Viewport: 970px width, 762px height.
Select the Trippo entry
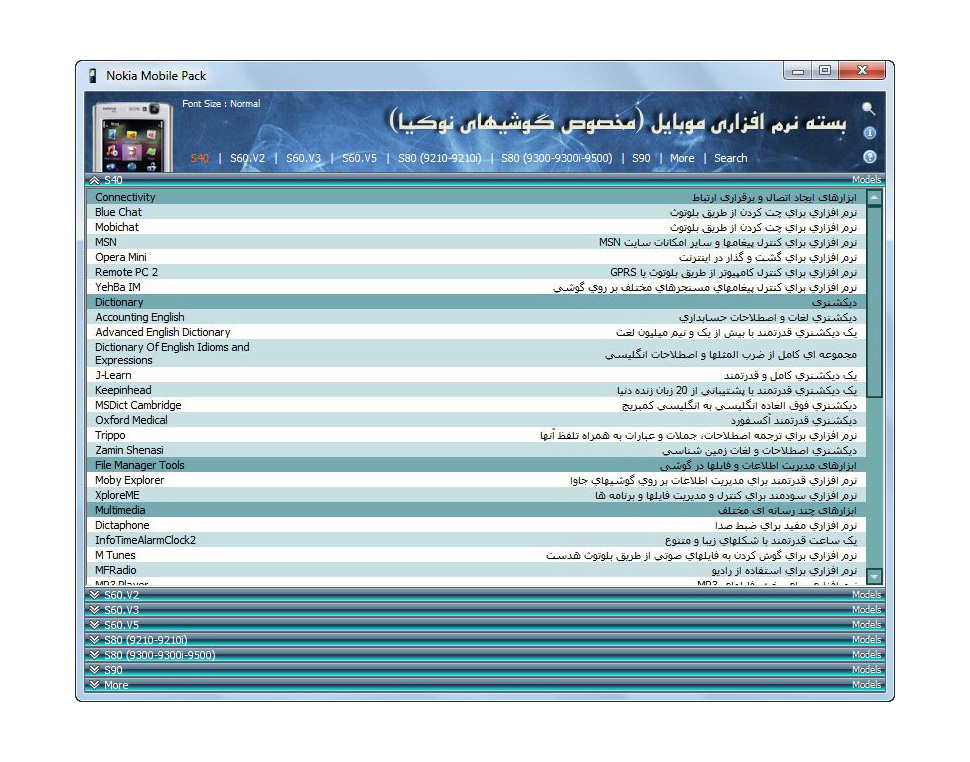pos(476,435)
